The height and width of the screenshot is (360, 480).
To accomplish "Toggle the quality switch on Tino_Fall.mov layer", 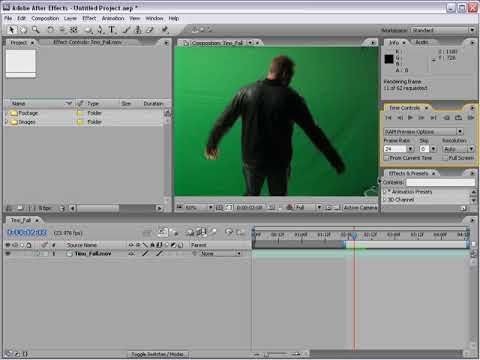I will point(145,254).
